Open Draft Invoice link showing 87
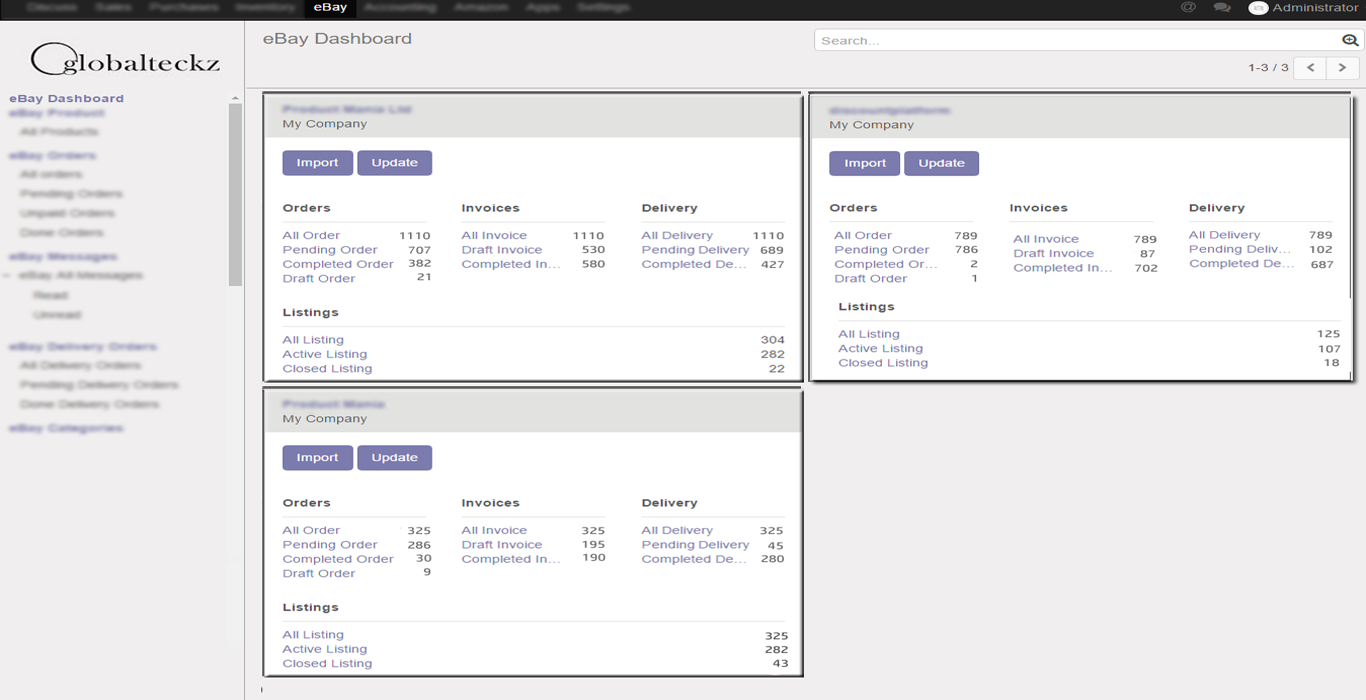Viewport: 1366px width, 700px height. 1054,254
